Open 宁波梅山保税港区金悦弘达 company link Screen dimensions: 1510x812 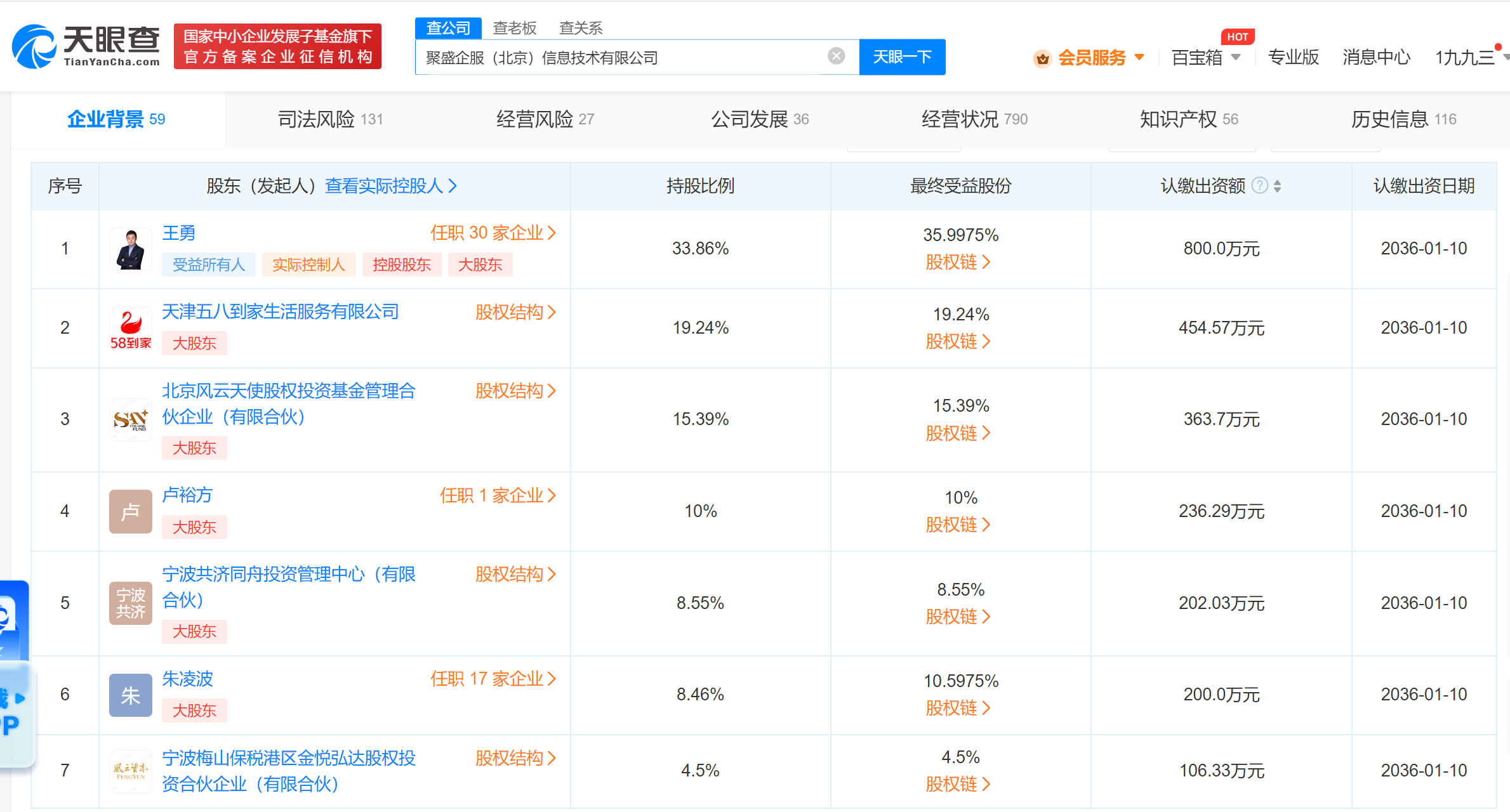(x=289, y=771)
